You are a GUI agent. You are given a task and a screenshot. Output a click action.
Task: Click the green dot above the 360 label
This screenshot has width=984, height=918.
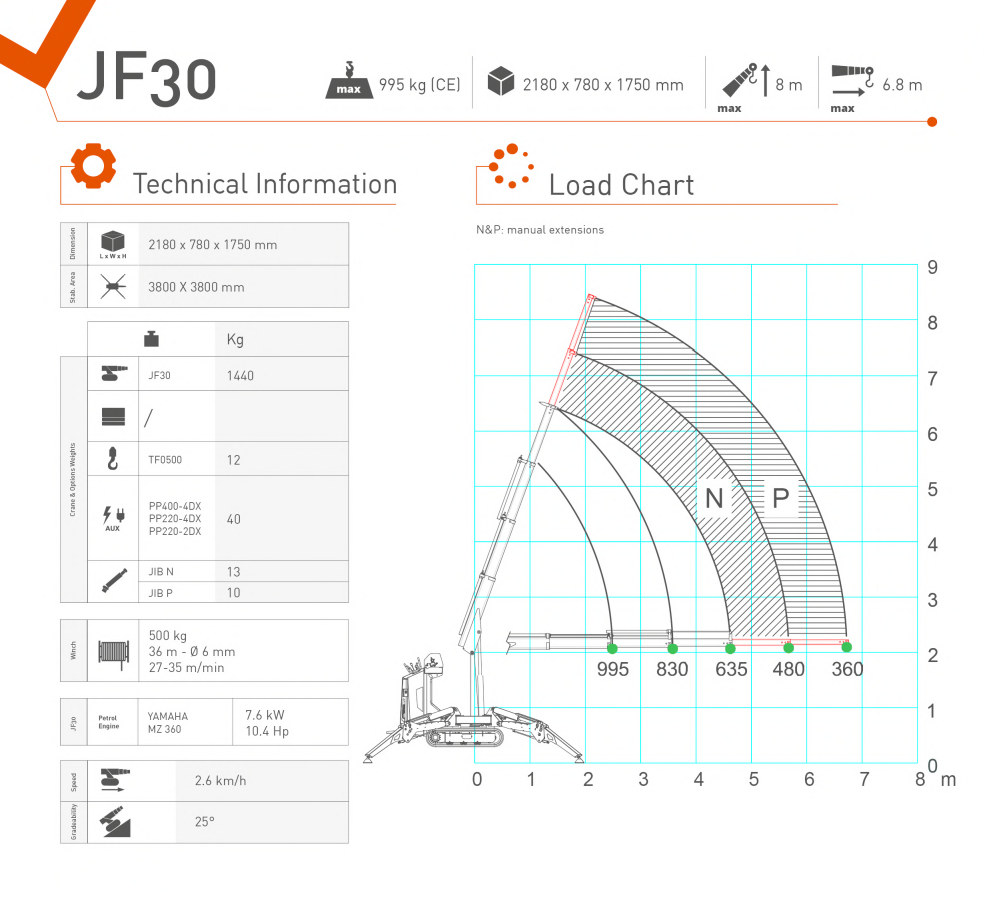coord(846,648)
